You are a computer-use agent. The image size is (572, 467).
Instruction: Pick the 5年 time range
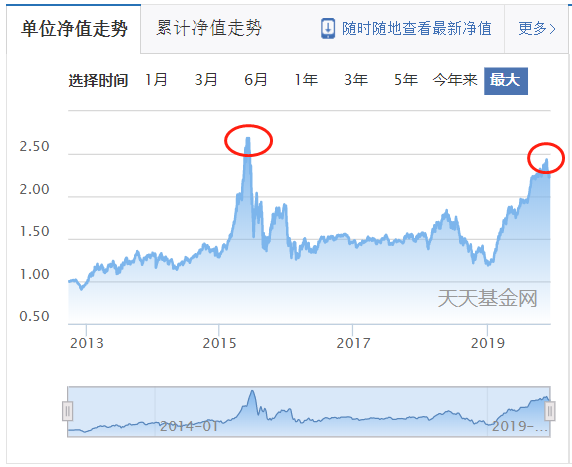point(406,80)
